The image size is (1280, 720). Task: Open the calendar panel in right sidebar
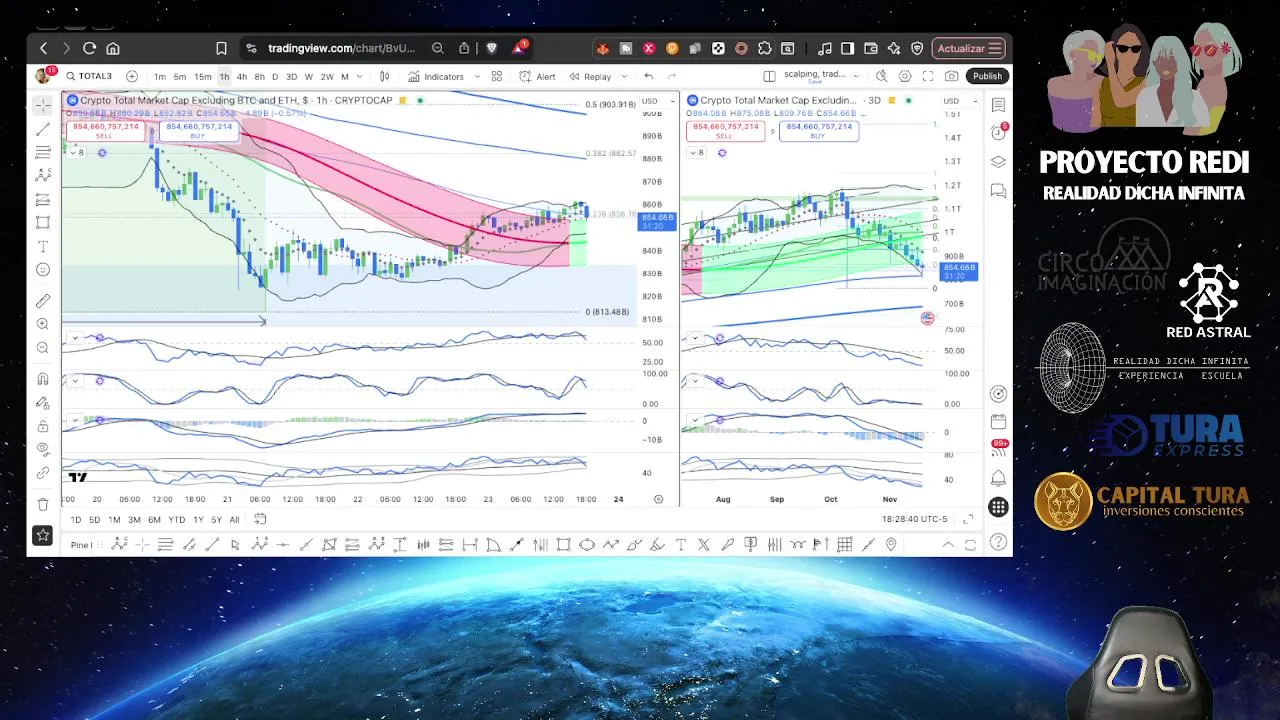tap(998, 422)
